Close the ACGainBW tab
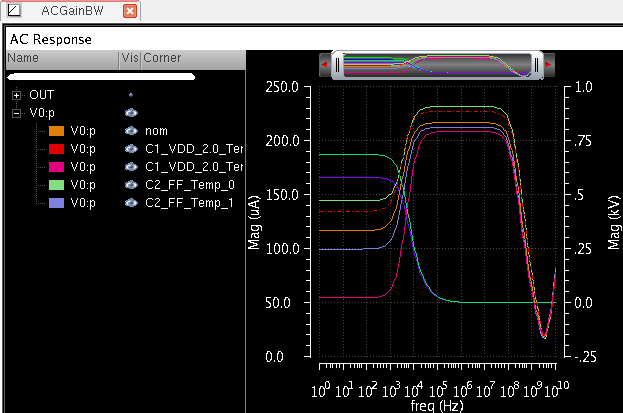Viewport: 623px width, 413px height. [129, 11]
